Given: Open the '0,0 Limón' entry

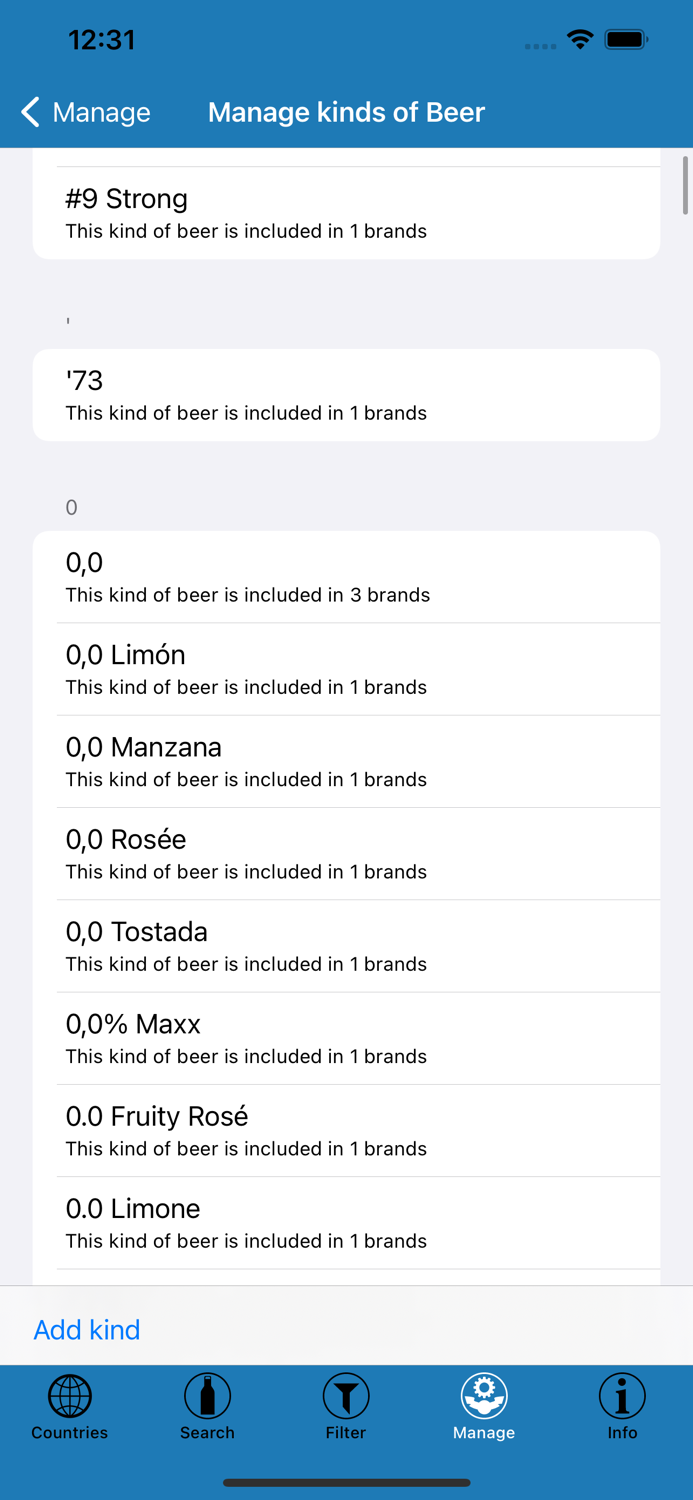Looking at the screenshot, I should 346,669.
